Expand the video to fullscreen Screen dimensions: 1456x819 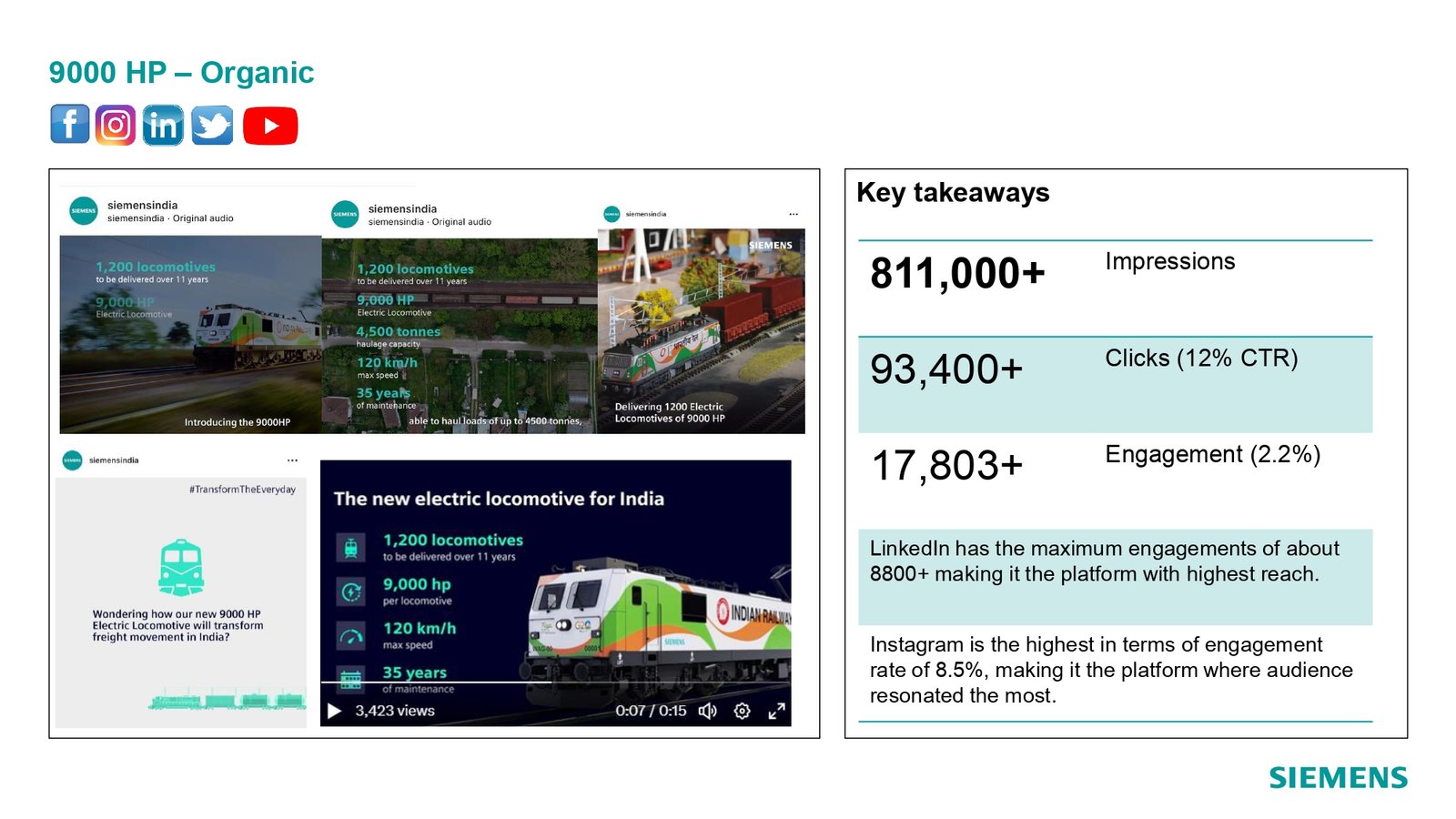coord(776,711)
